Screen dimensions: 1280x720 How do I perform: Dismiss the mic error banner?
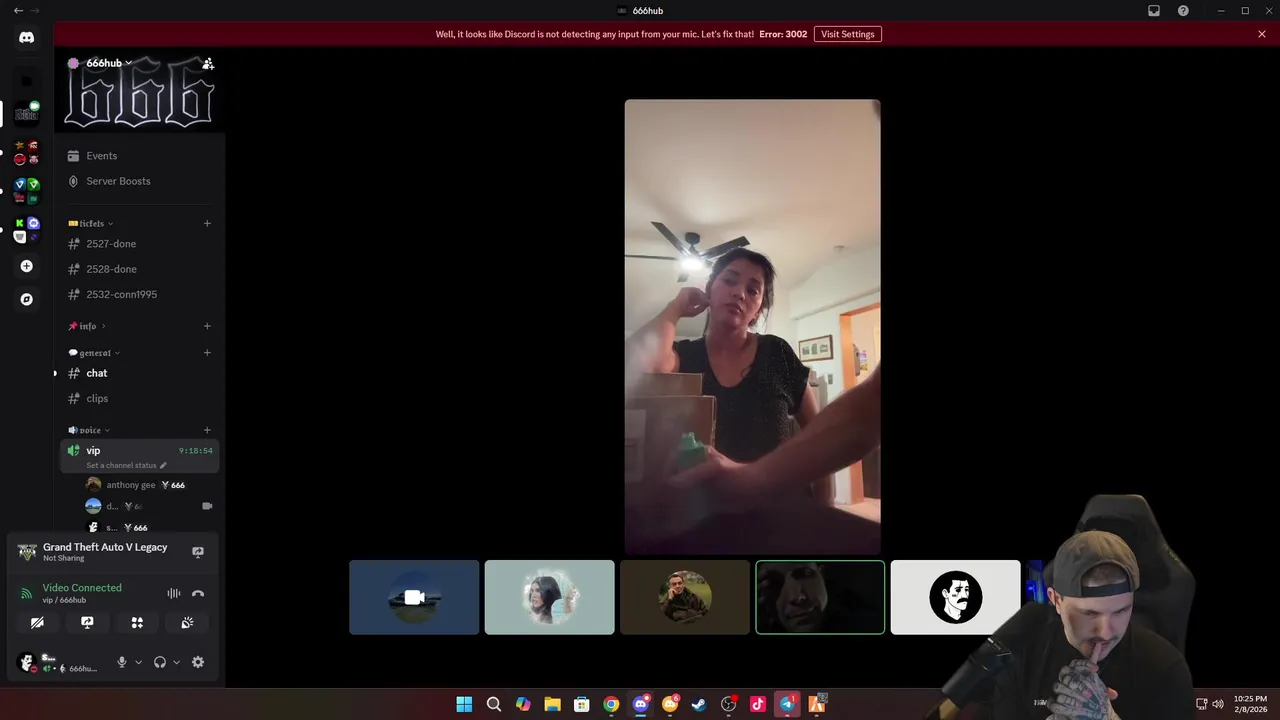[x=1262, y=34]
